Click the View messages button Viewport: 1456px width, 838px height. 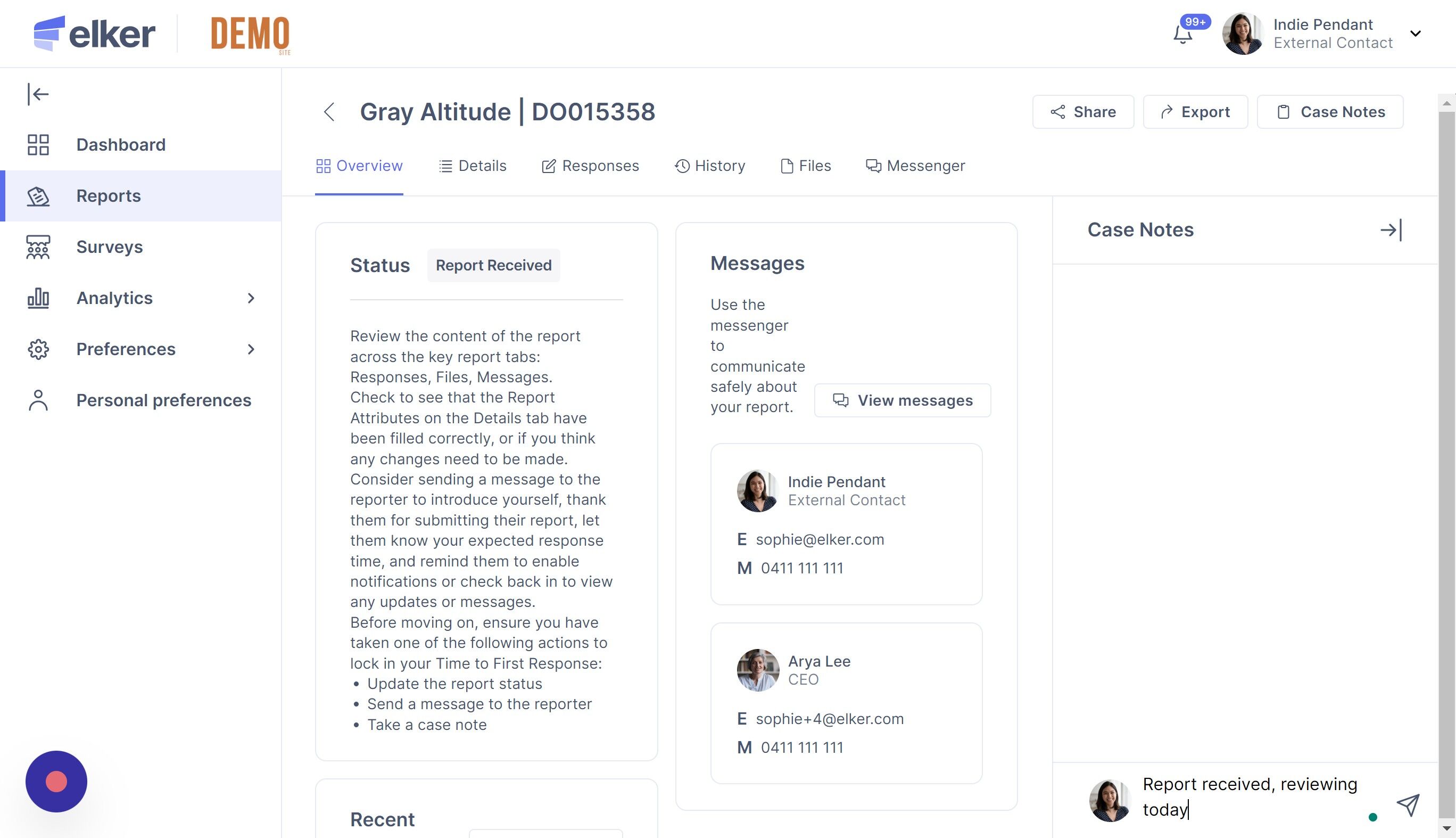tap(902, 400)
